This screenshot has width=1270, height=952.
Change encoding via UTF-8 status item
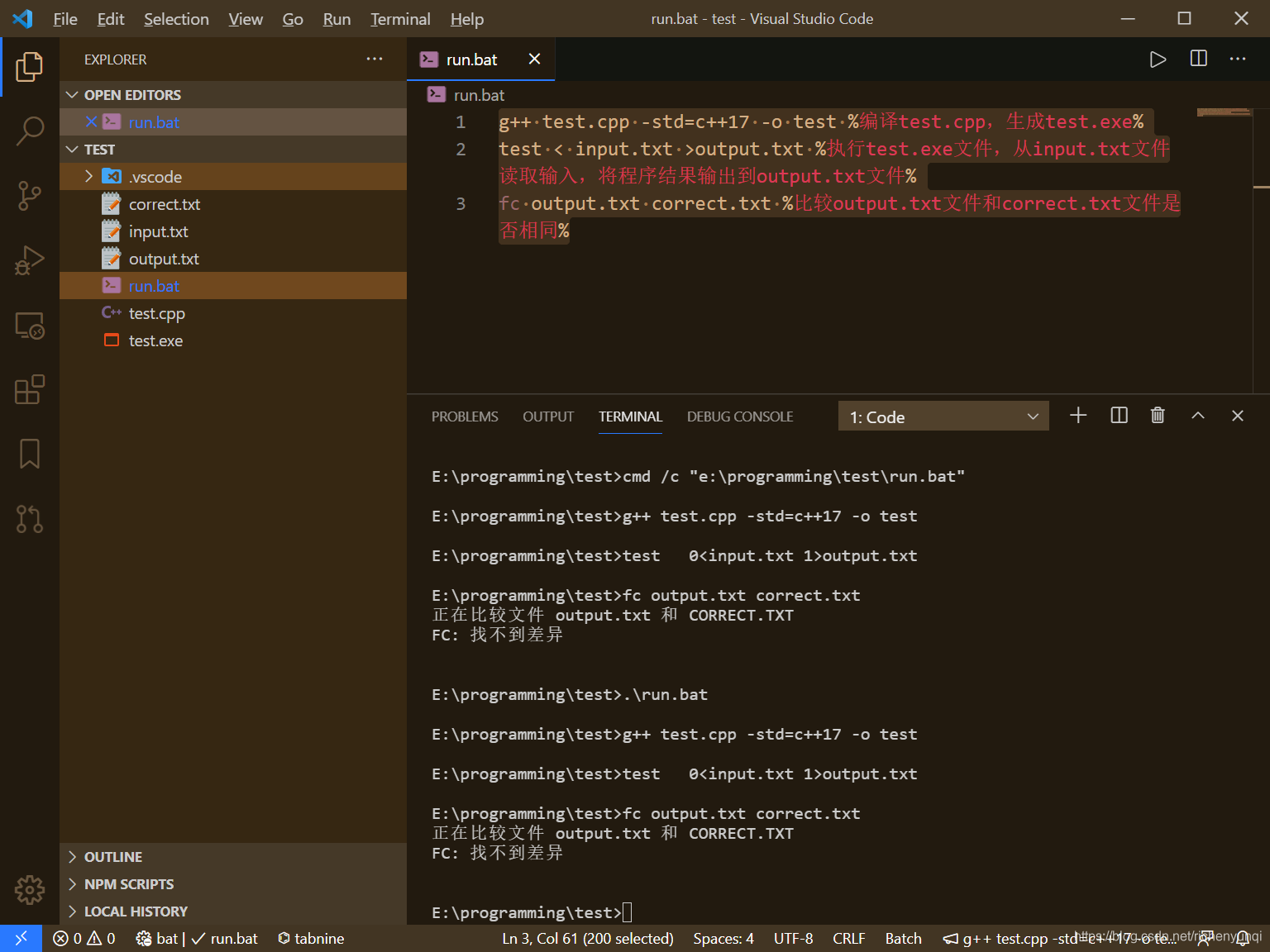click(x=793, y=938)
